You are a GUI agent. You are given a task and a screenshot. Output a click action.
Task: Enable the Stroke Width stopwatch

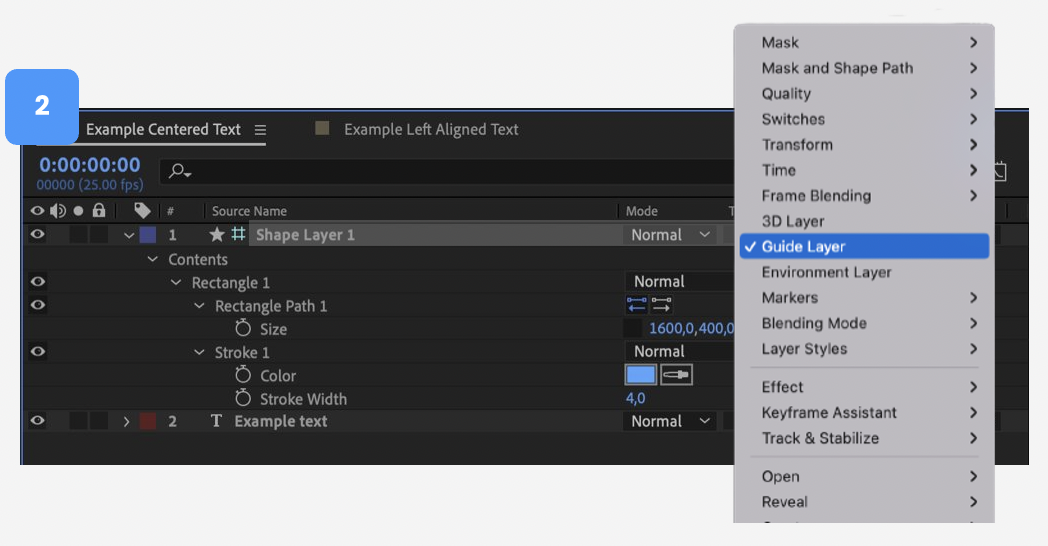tap(243, 399)
